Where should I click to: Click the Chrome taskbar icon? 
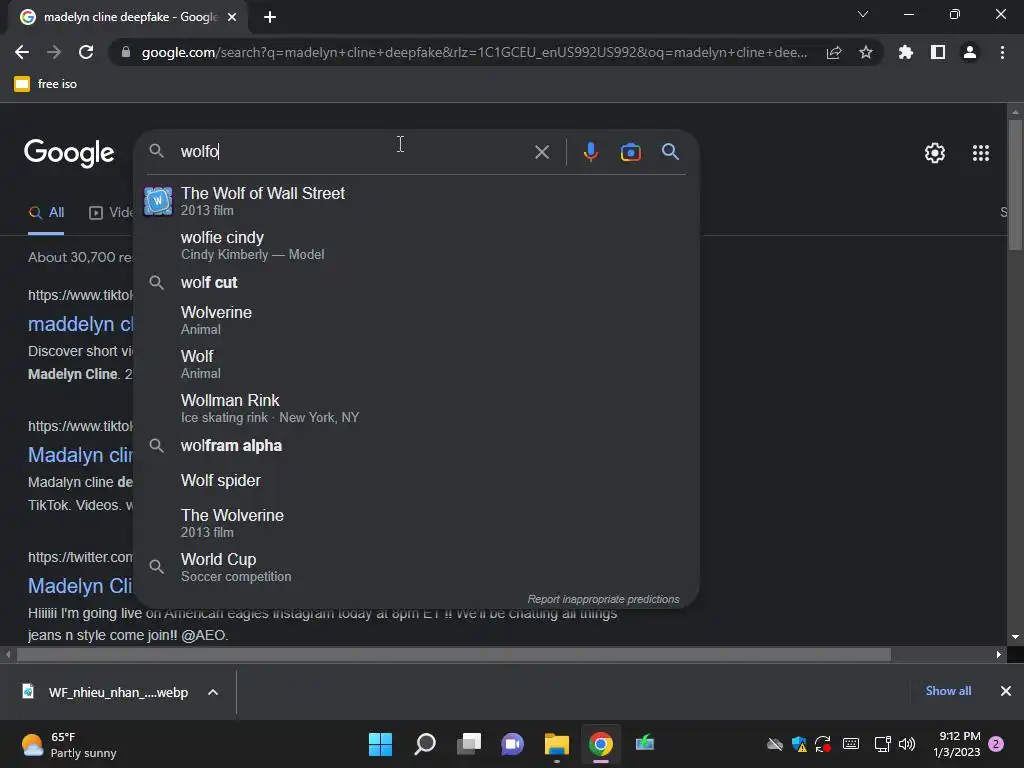601,744
